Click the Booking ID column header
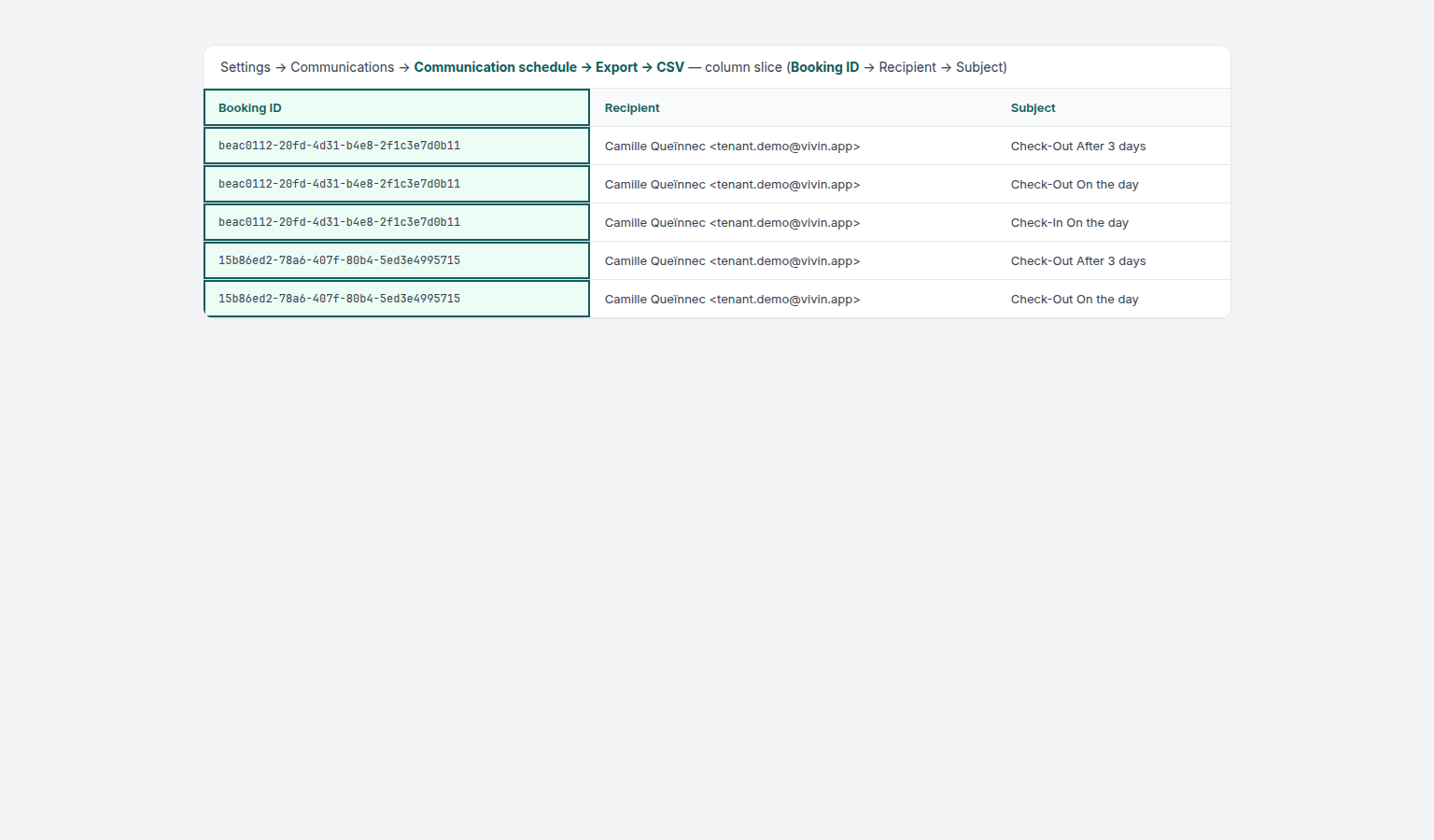Screen dimensions: 1434x840 397,107
